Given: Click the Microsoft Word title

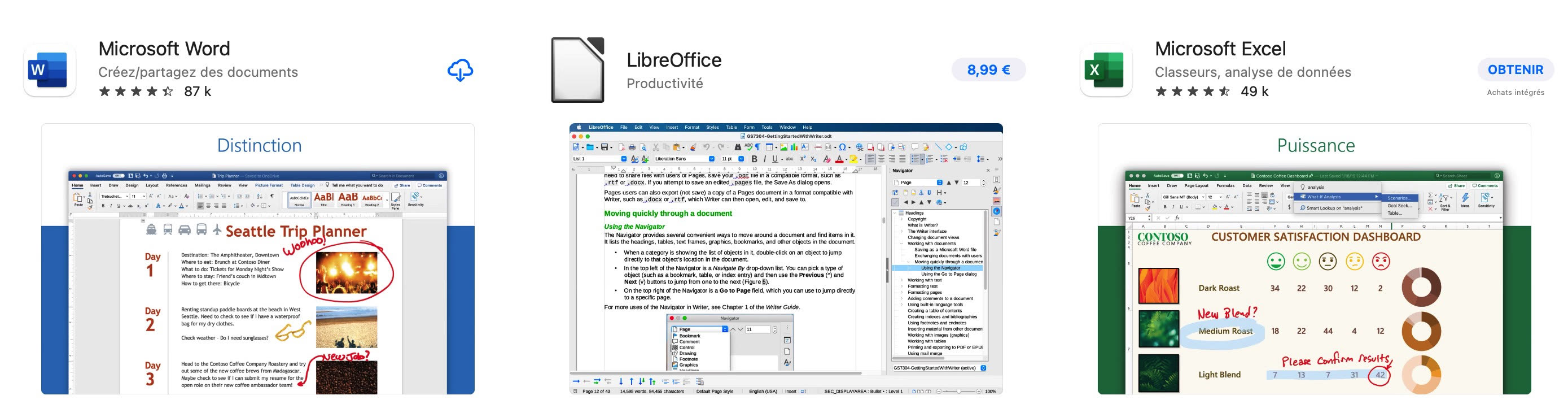Looking at the screenshot, I should (x=164, y=48).
